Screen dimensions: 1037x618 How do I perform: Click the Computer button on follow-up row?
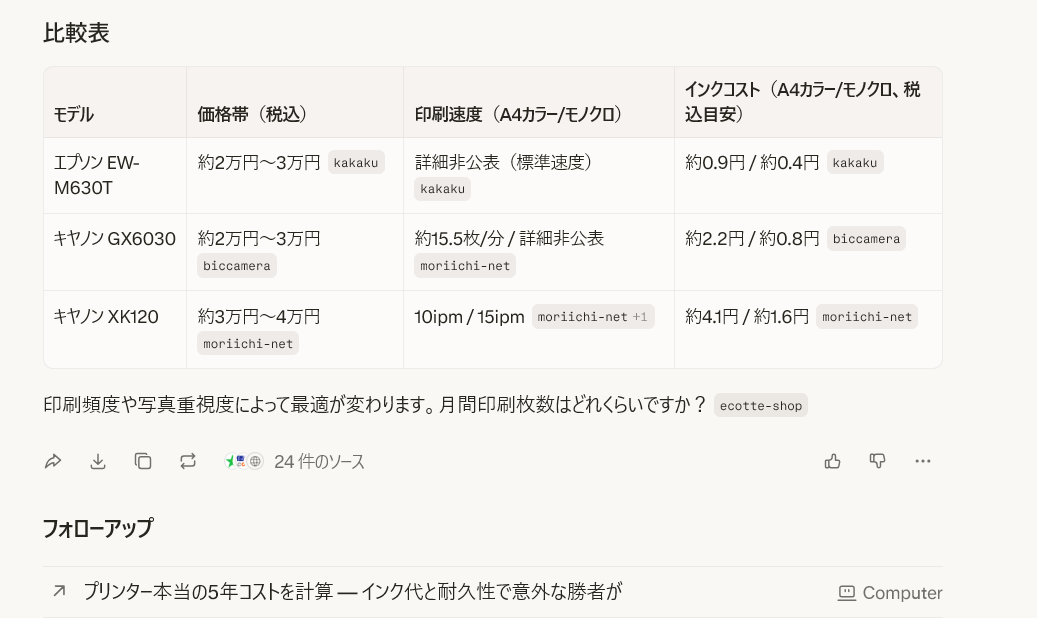(x=889, y=593)
